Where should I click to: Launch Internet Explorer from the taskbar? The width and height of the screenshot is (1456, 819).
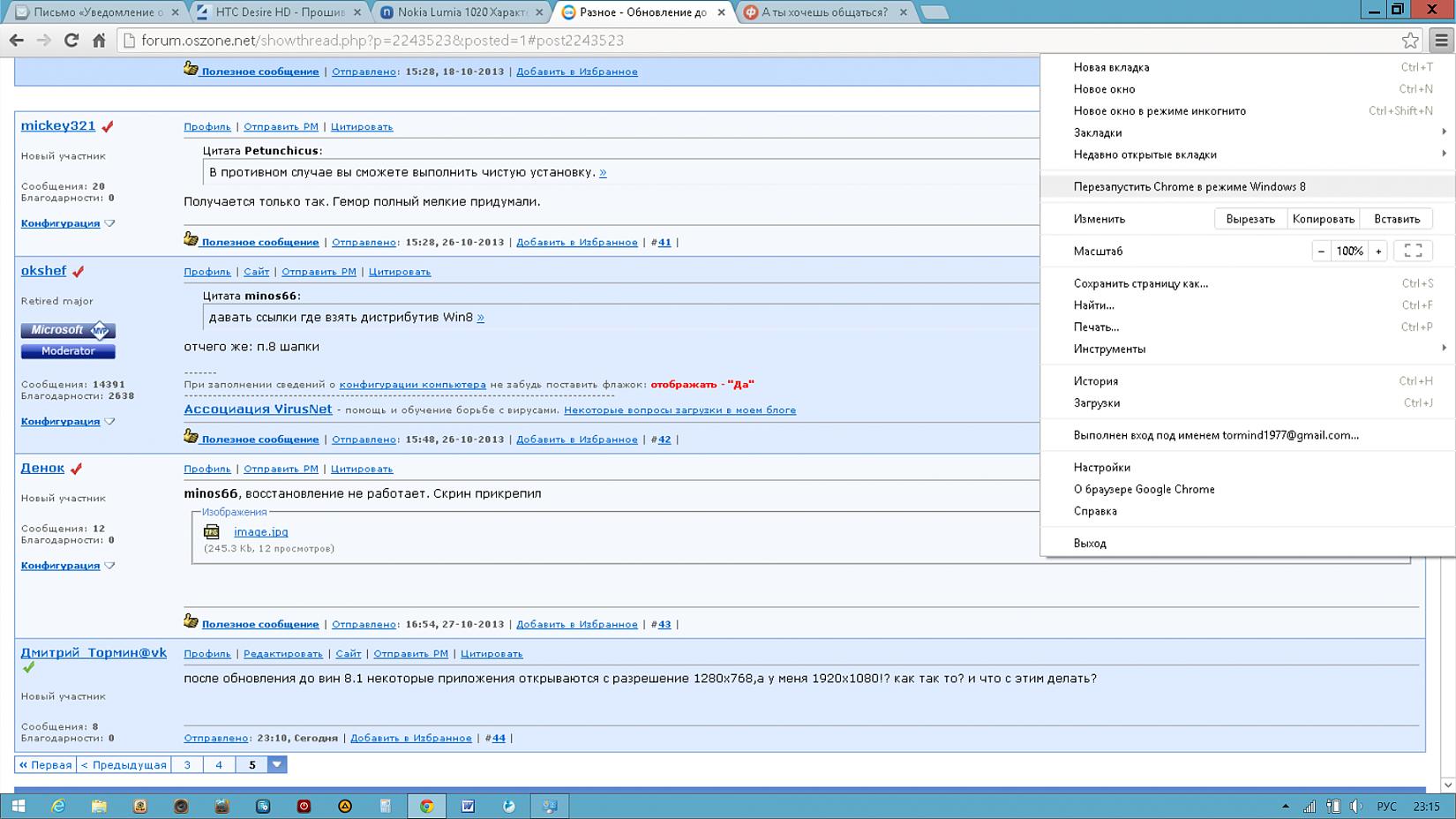58,806
